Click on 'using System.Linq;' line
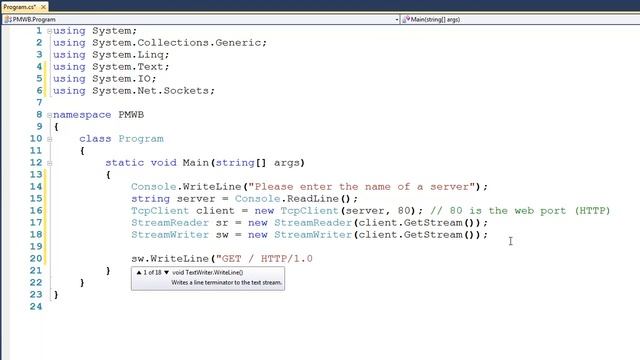The image size is (640, 360). [111, 55]
